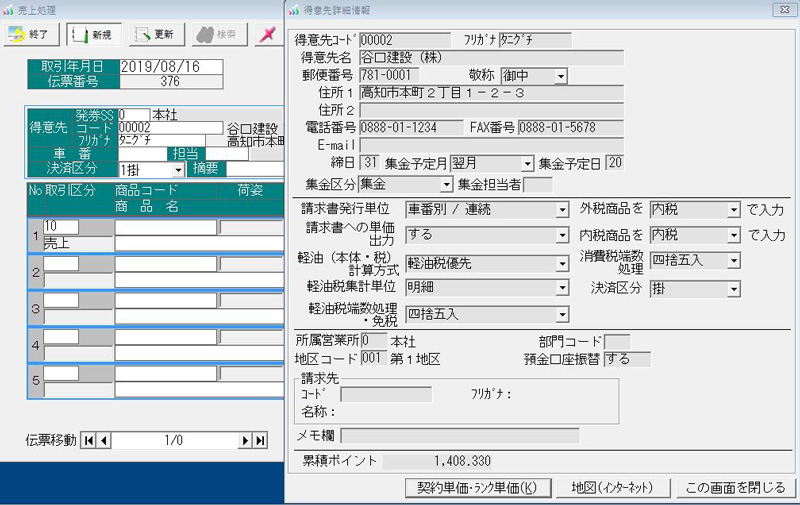
Task: Go to next slip in 伝票移動
Action: tap(244, 440)
